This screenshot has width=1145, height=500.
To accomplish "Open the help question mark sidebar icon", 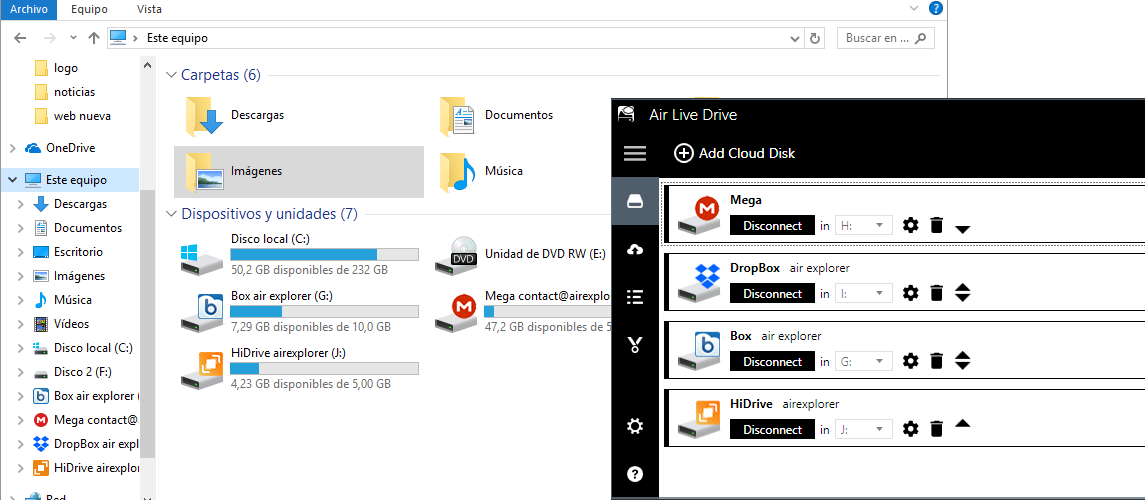I will point(635,474).
